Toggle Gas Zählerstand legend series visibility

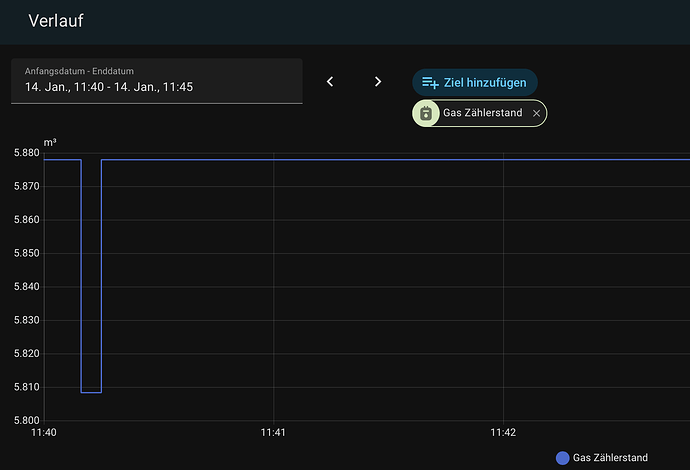(x=602, y=458)
